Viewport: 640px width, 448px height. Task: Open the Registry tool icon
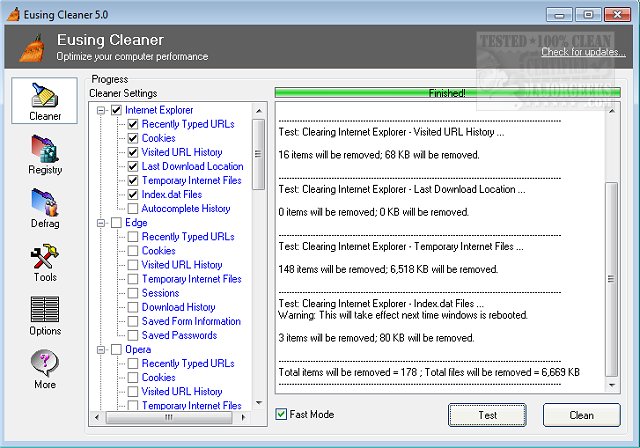pyautogui.click(x=45, y=153)
